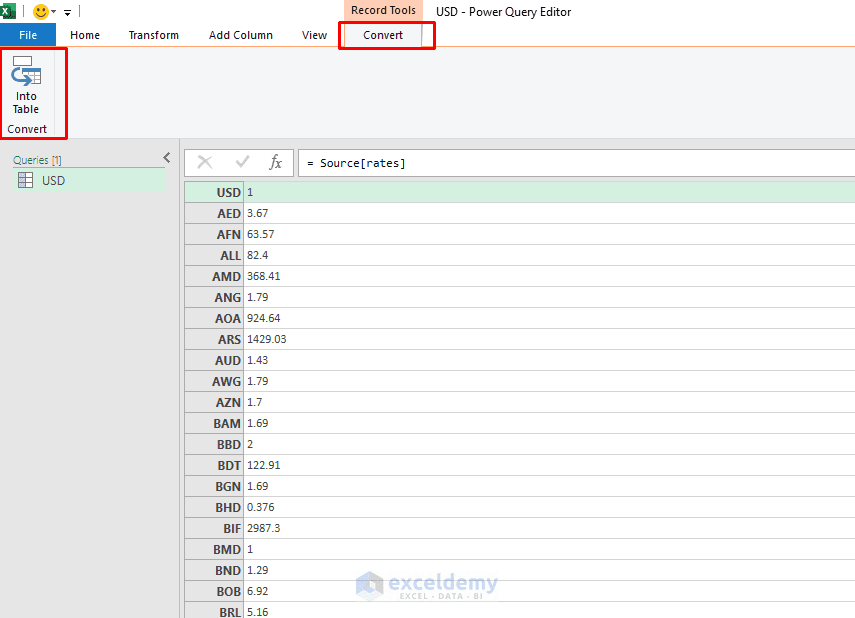Click the Record Tools contextual tab label

(383, 10)
